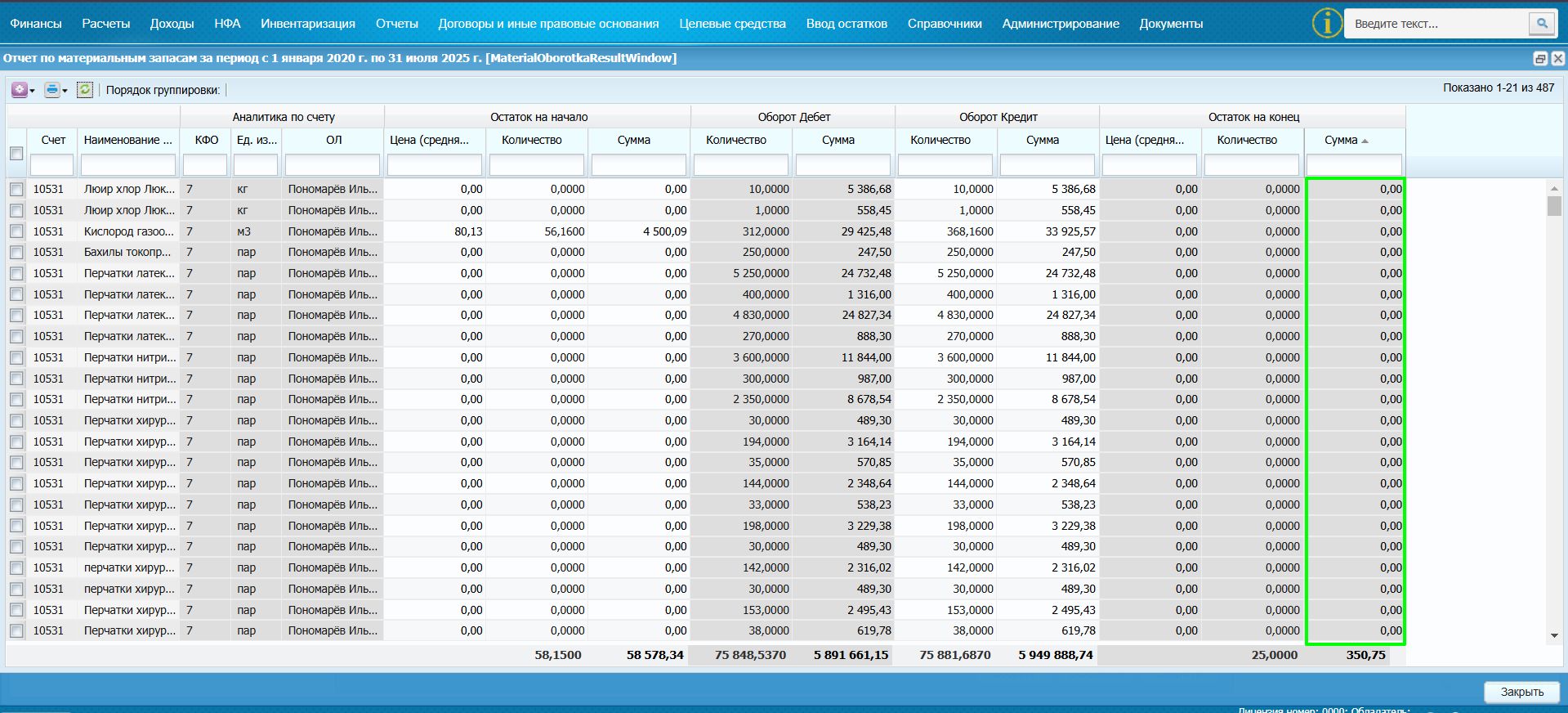Image resolution: width=1568 pixels, height=713 pixels.
Task: Click the Показано 1-21 из 487 text
Action: tap(1499, 87)
